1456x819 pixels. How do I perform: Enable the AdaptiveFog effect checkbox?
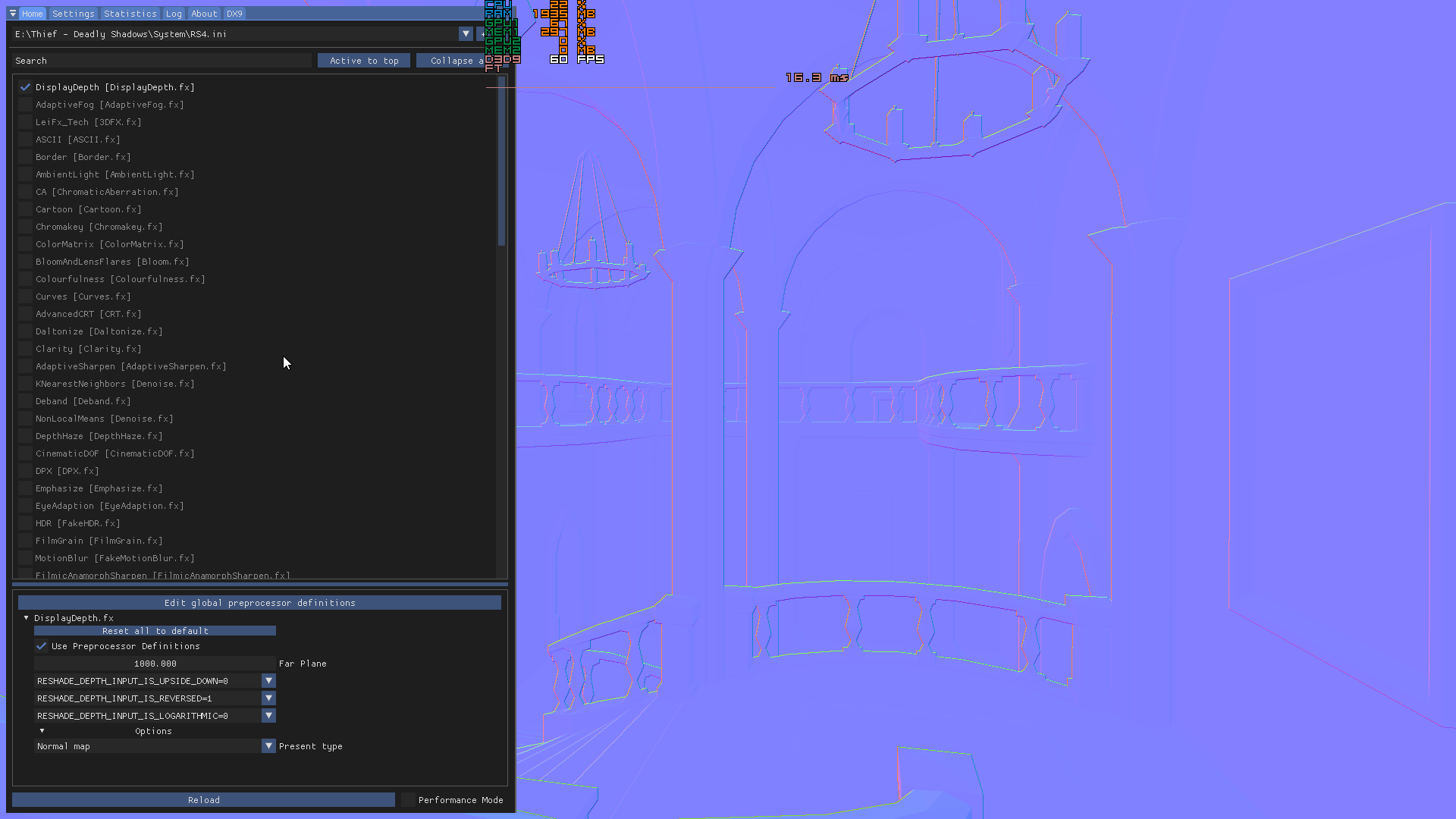click(x=25, y=105)
